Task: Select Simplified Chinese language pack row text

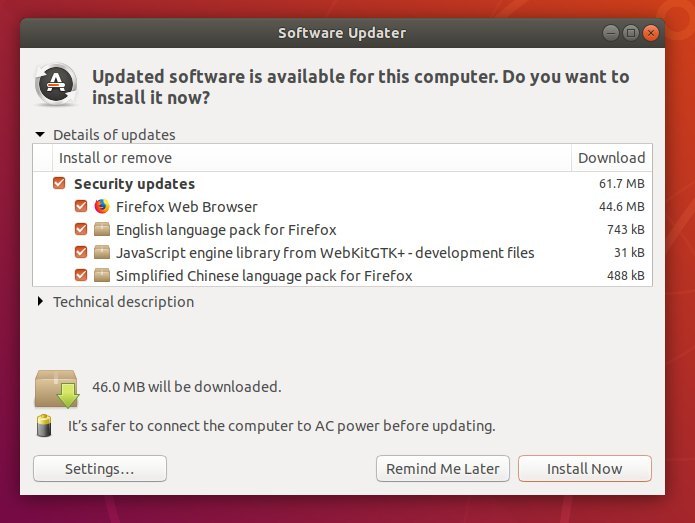Action: click(264, 276)
